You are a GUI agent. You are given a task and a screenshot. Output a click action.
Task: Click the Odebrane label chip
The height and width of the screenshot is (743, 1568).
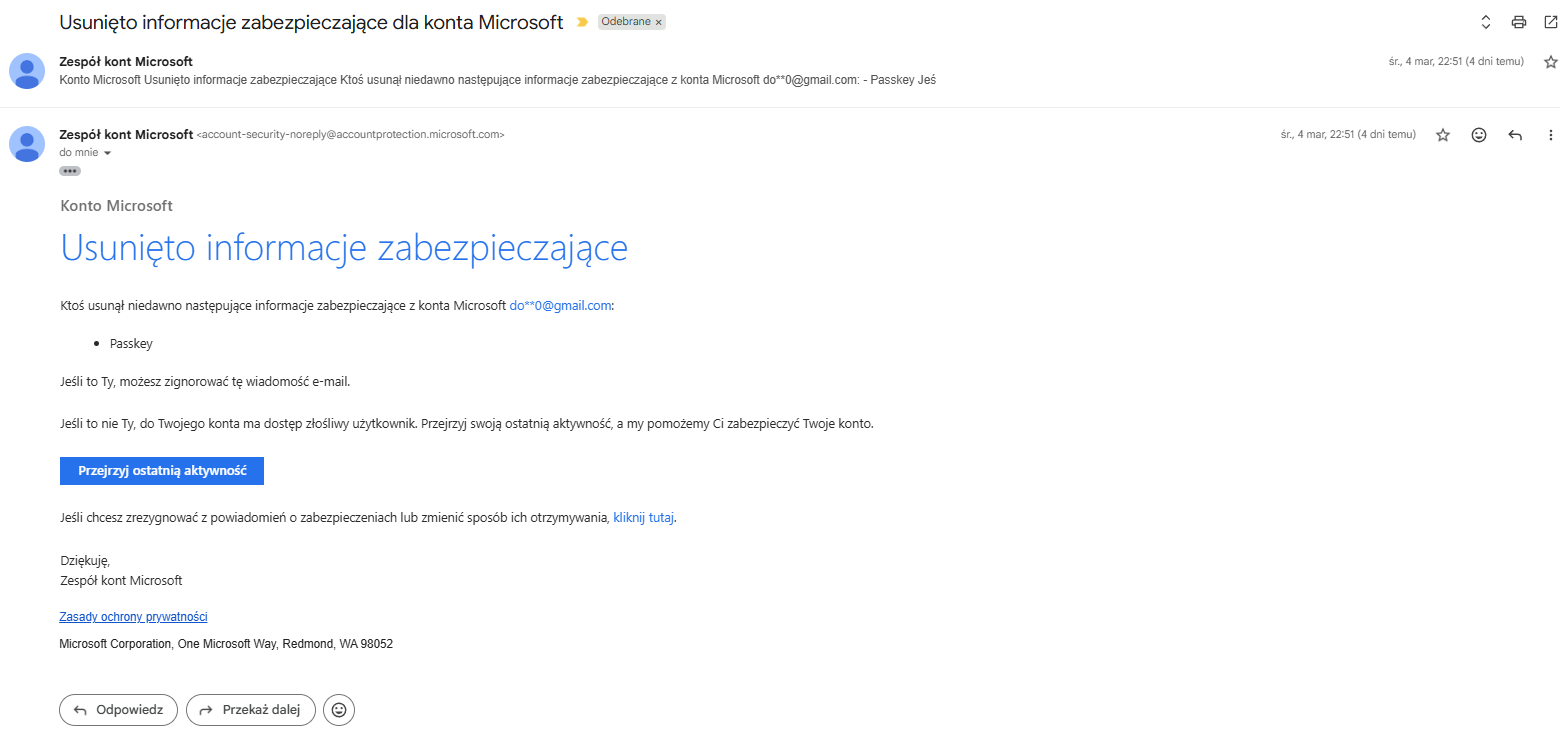pyautogui.click(x=626, y=22)
